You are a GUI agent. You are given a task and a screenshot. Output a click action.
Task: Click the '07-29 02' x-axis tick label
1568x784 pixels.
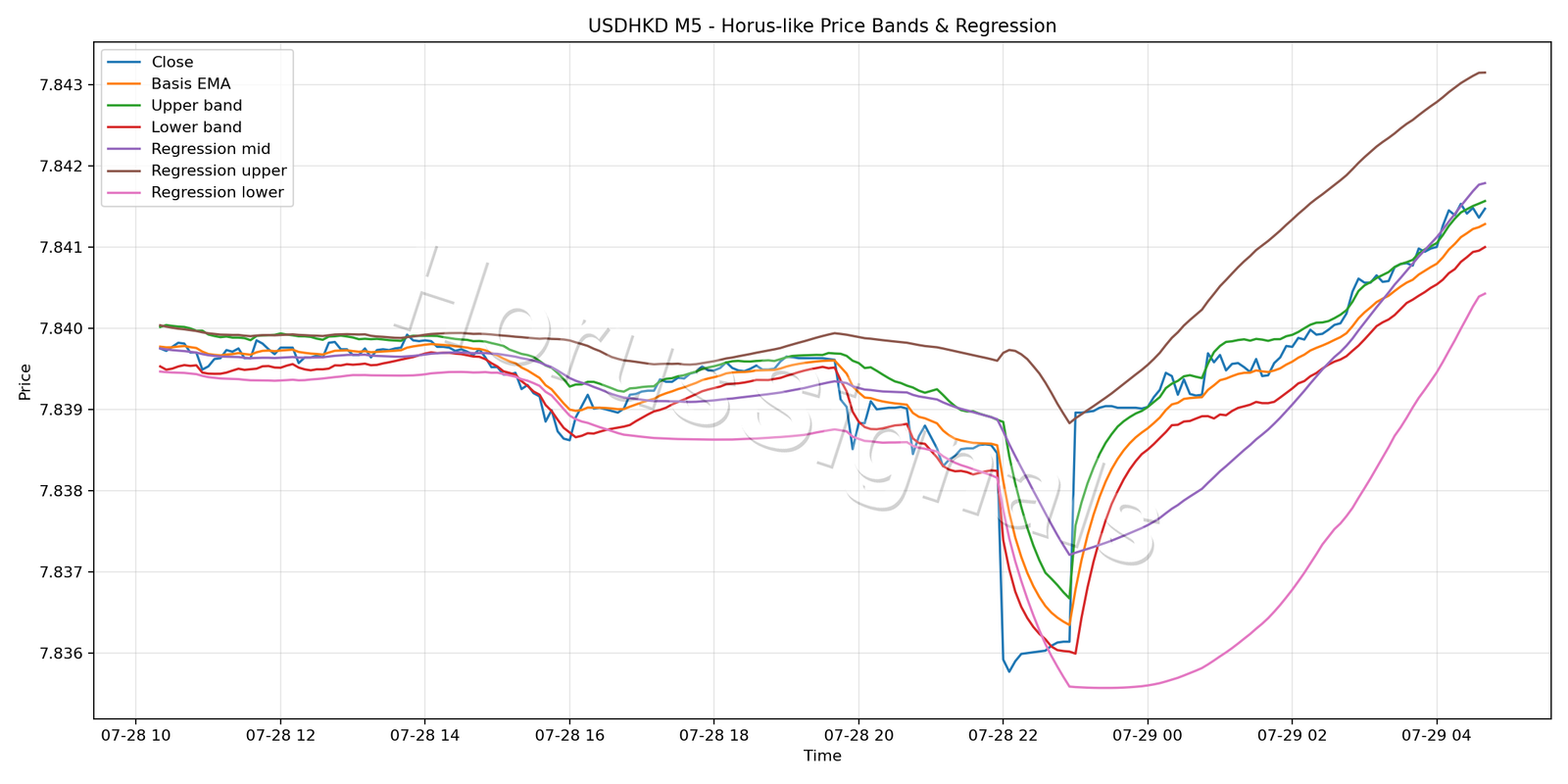(1292, 734)
